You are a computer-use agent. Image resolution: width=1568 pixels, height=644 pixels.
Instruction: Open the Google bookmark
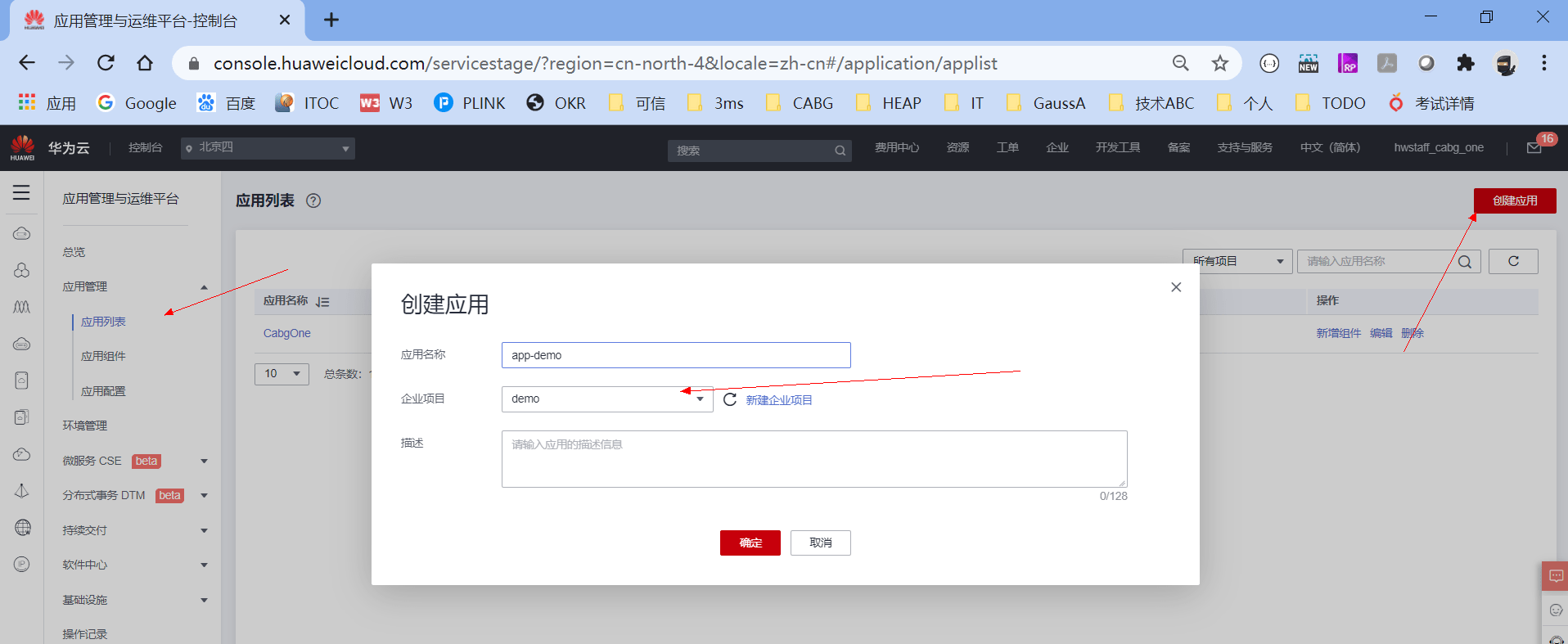[x=137, y=103]
